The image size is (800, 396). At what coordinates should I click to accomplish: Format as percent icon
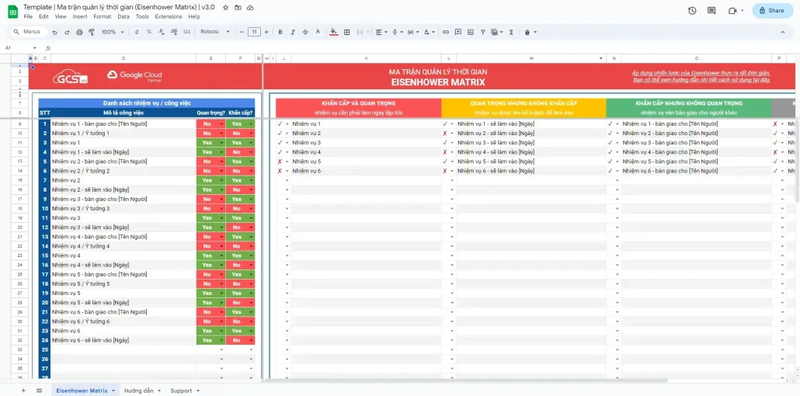coord(149,32)
